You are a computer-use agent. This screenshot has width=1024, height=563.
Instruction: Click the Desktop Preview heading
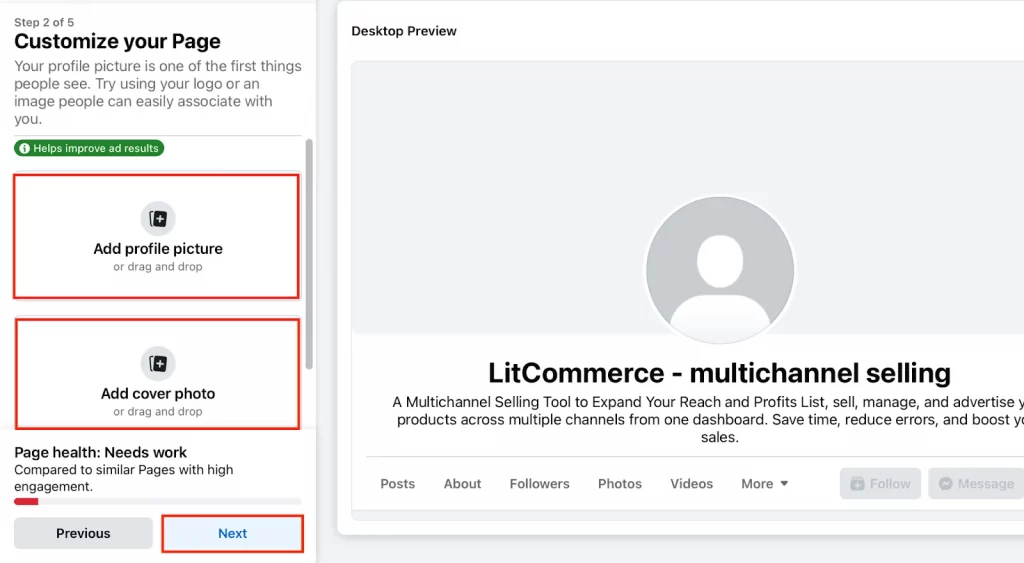click(404, 31)
